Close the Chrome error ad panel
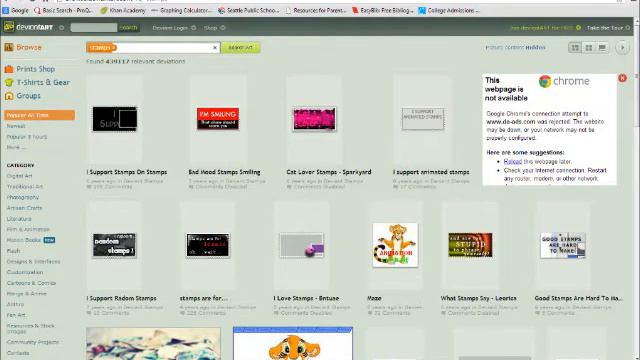The width and height of the screenshot is (640, 360). point(622,78)
